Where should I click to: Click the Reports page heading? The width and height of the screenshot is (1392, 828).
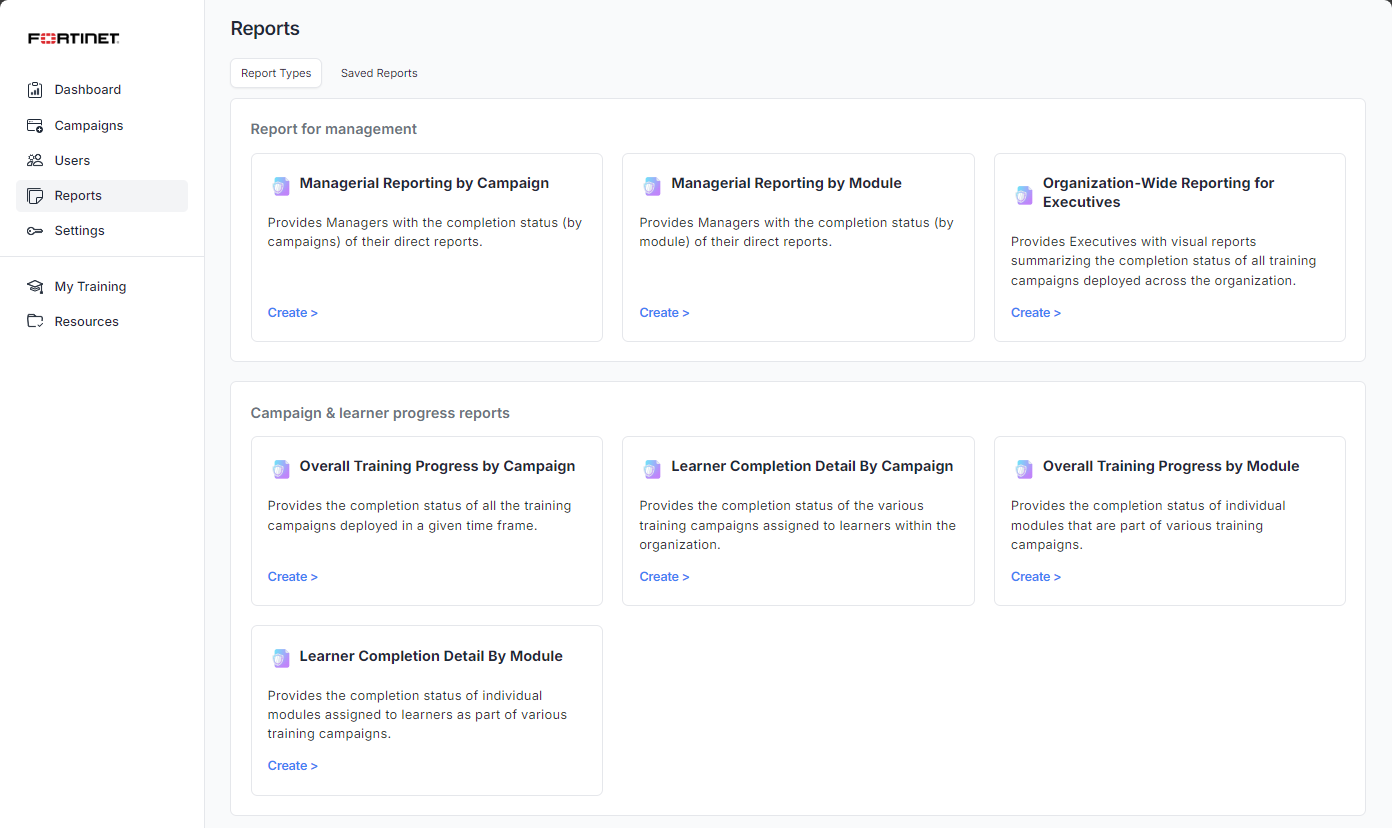[x=265, y=29]
